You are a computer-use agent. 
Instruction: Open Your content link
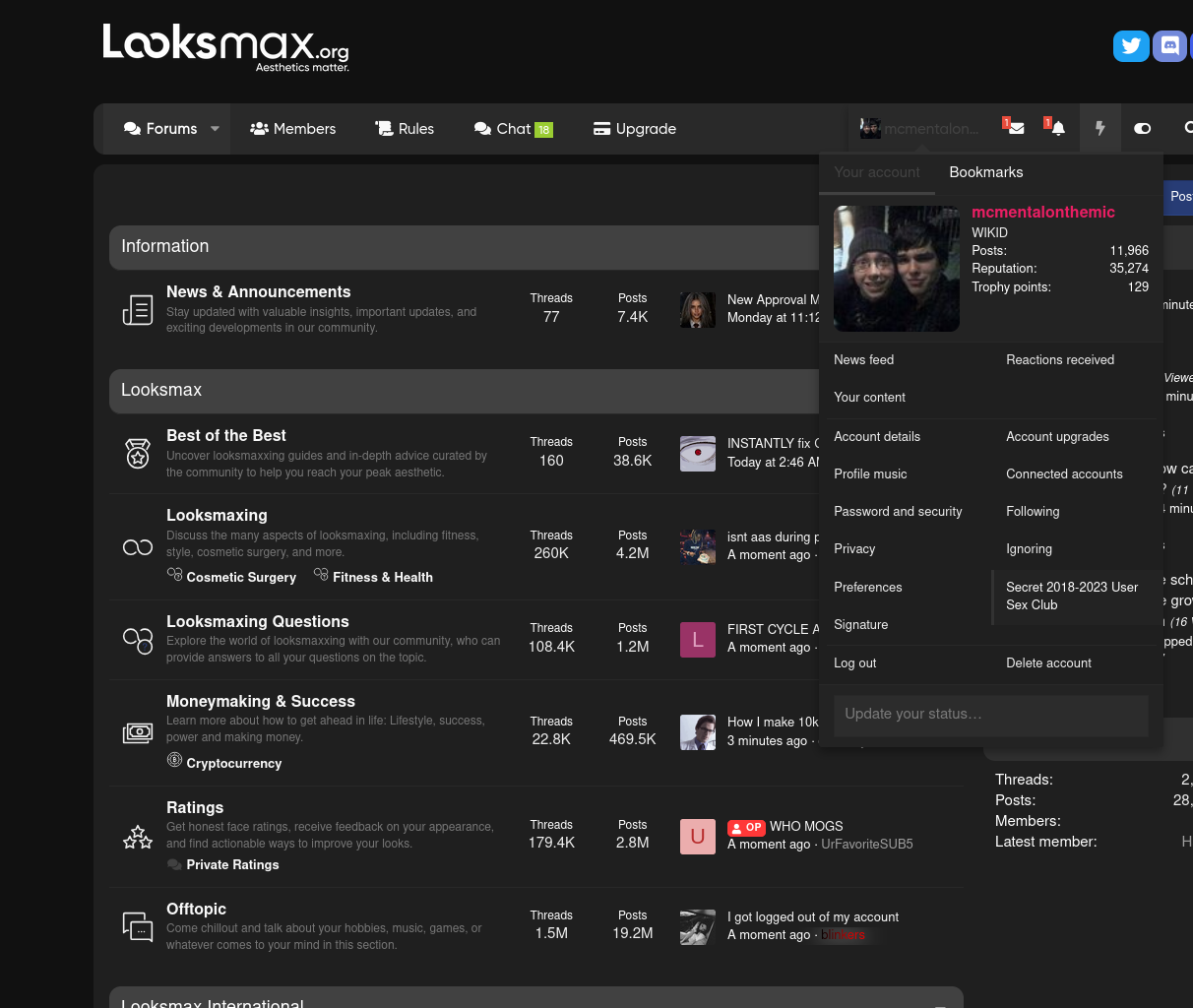870,398
